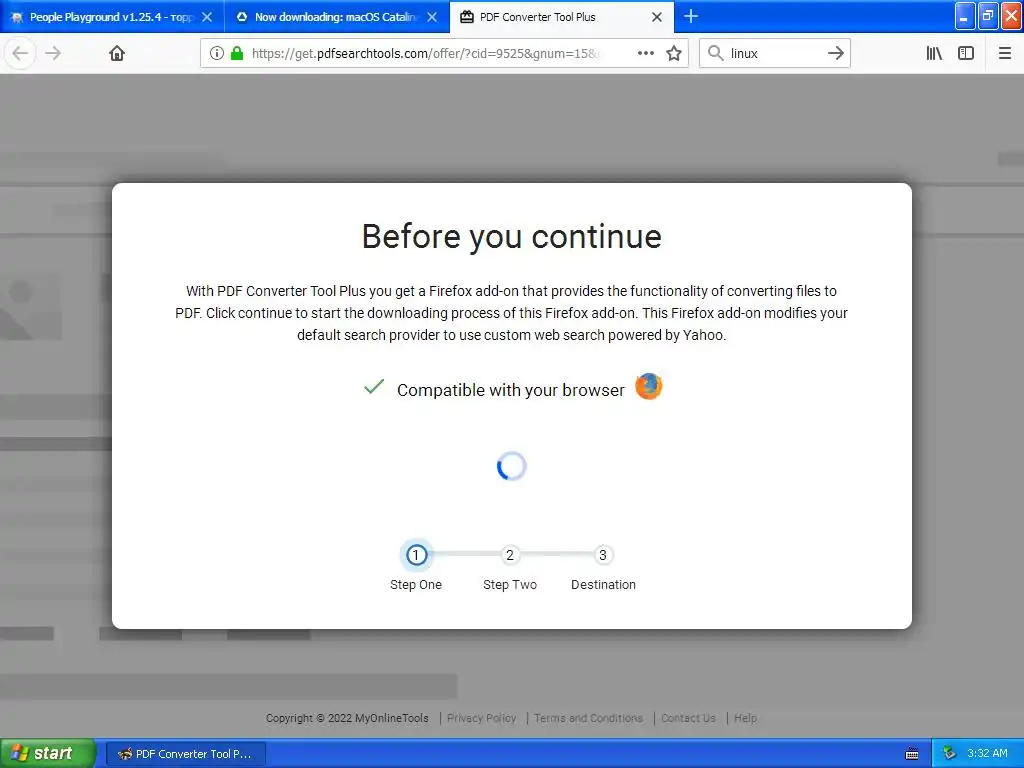The height and width of the screenshot is (768, 1024).
Task: Open the Contact Us footer link
Action: coord(688,718)
